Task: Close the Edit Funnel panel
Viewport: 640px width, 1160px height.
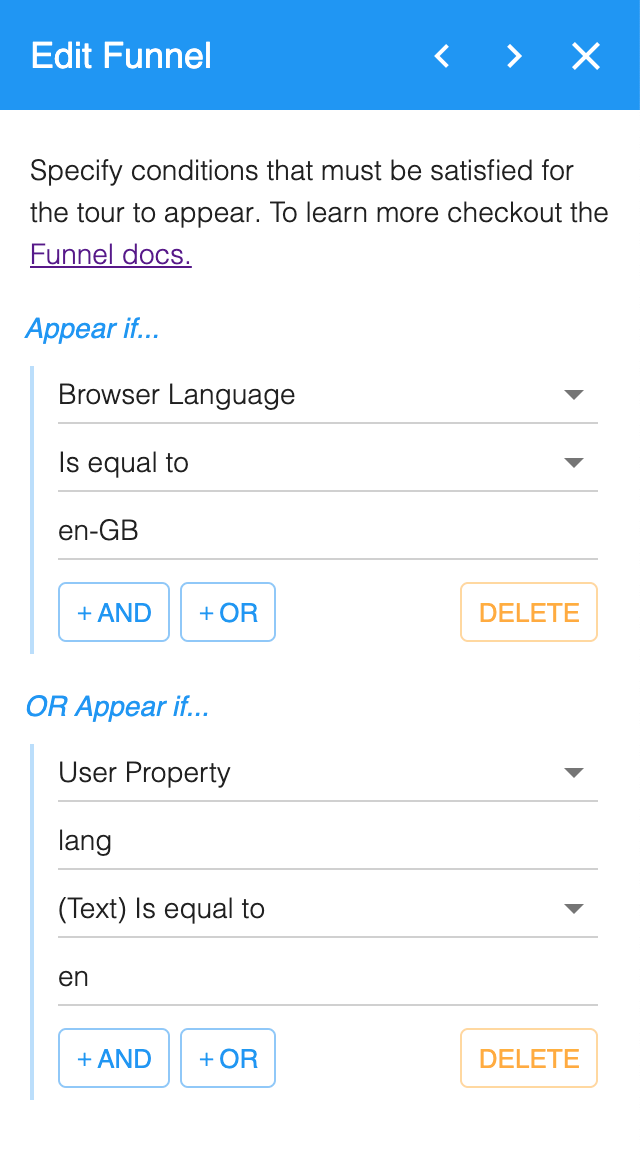Action: [x=585, y=56]
